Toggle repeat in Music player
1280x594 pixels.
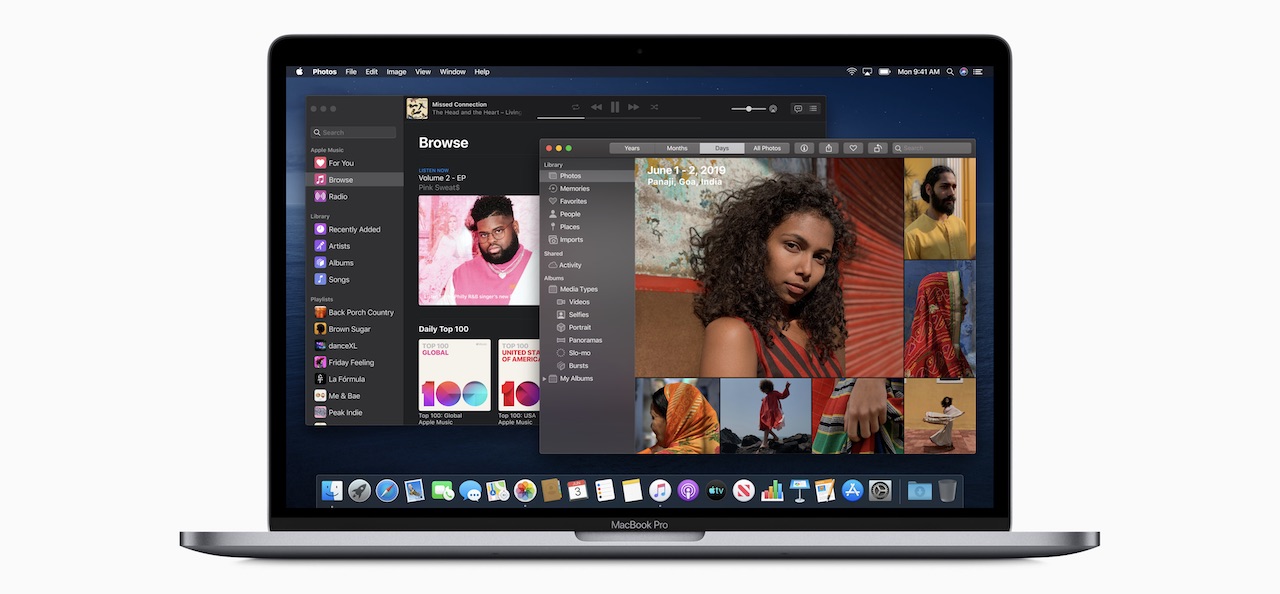(x=576, y=107)
